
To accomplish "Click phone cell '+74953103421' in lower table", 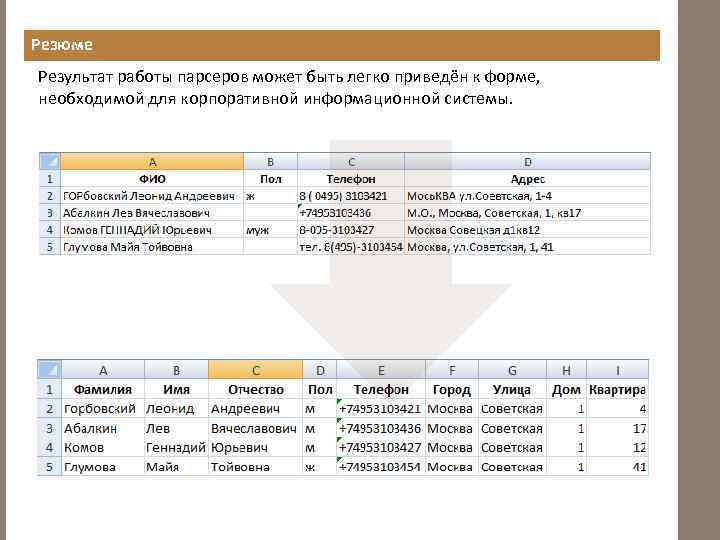I will pos(381,409).
